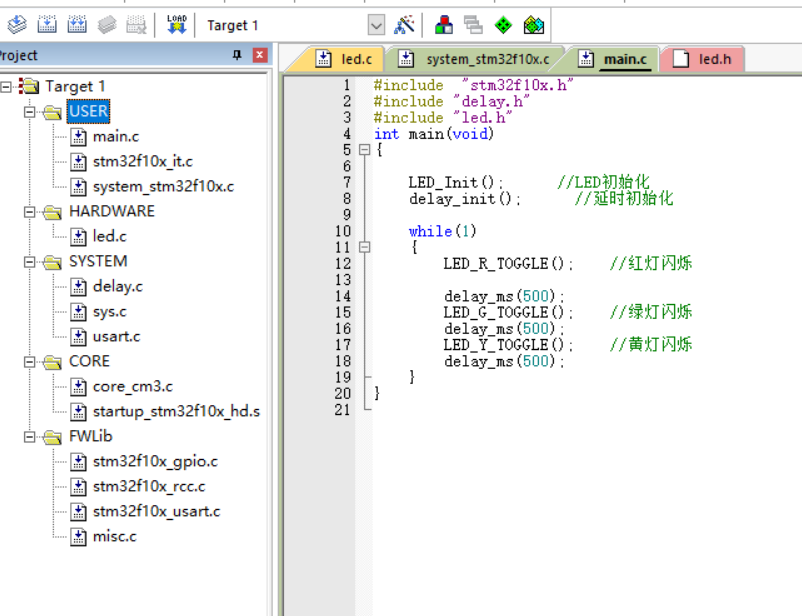This screenshot has height=616, width=802.
Task: Pin the Project panel with pushpin icon
Action: (237, 55)
